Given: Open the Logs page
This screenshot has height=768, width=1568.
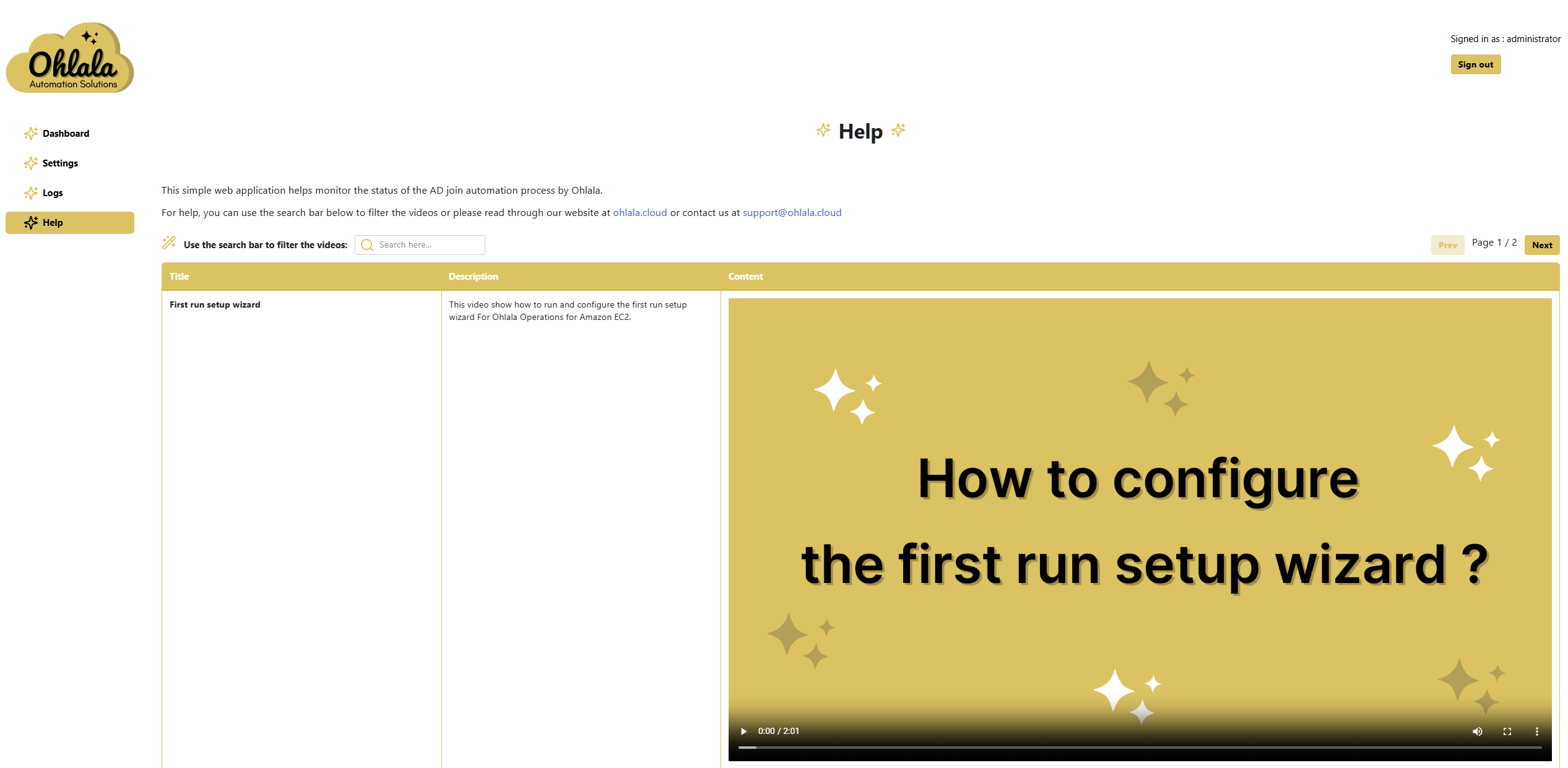Looking at the screenshot, I should pos(53,193).
